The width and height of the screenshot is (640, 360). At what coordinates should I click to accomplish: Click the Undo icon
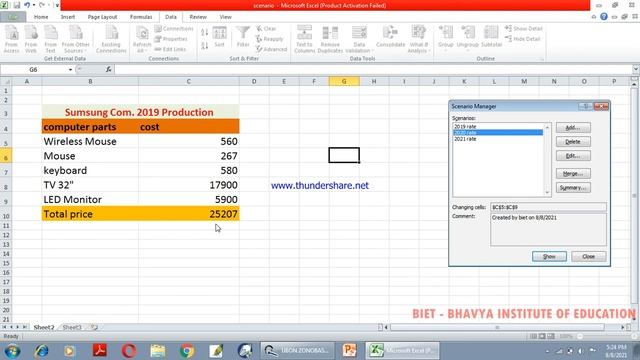pyautogui.click(x=27, y=5)
